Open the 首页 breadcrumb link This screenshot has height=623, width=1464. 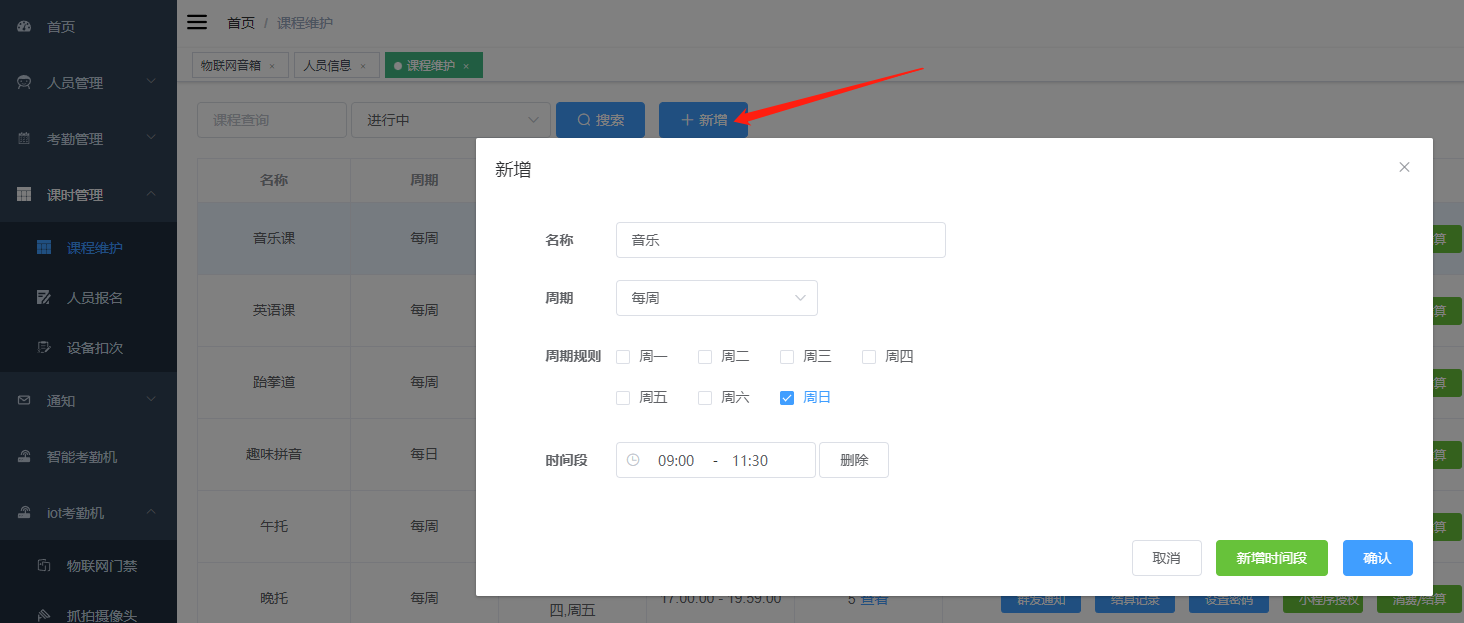tap(240, 21)
